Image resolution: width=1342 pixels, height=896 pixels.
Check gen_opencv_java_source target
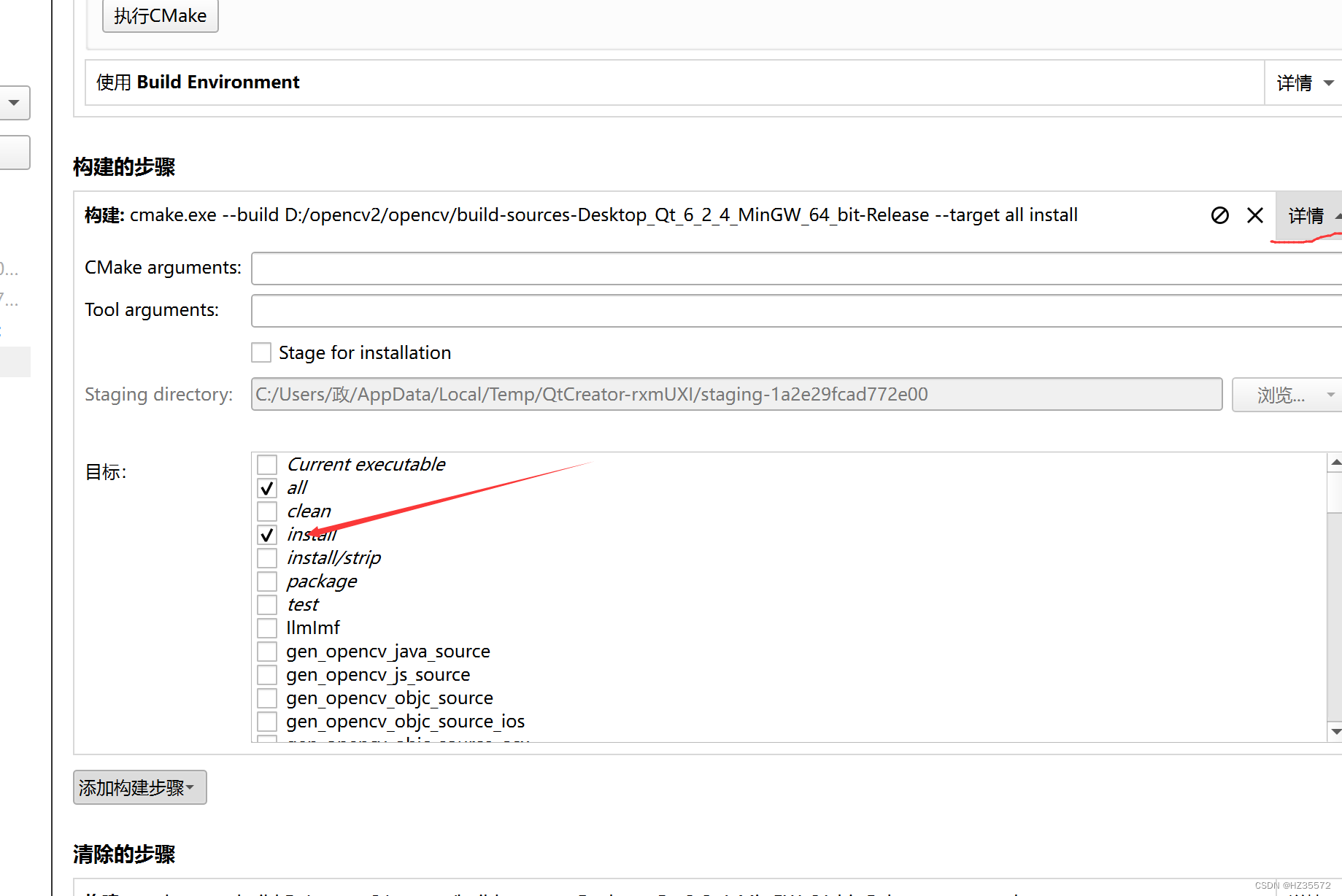click(267, 651)
